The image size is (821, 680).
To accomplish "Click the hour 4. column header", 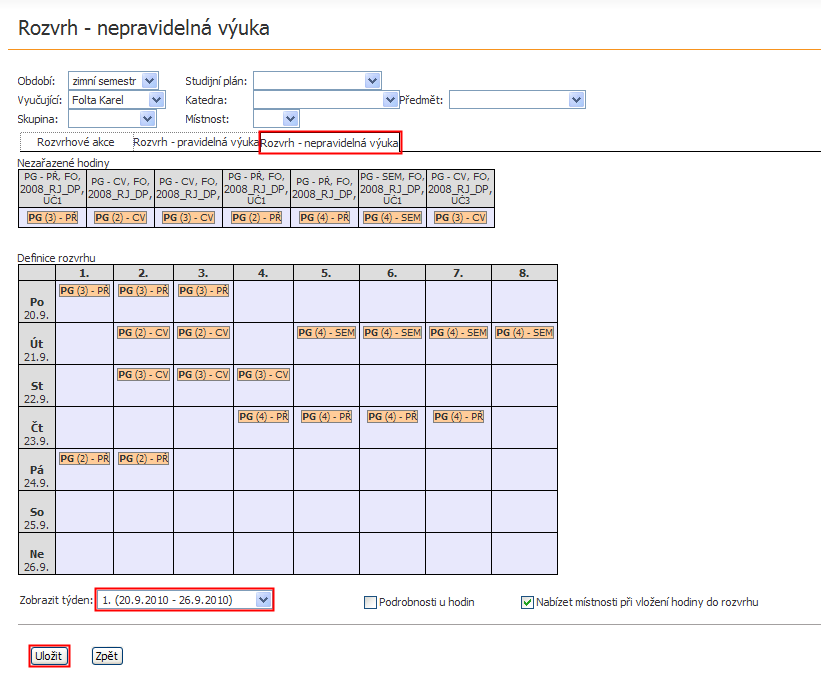I will [263, 273].
